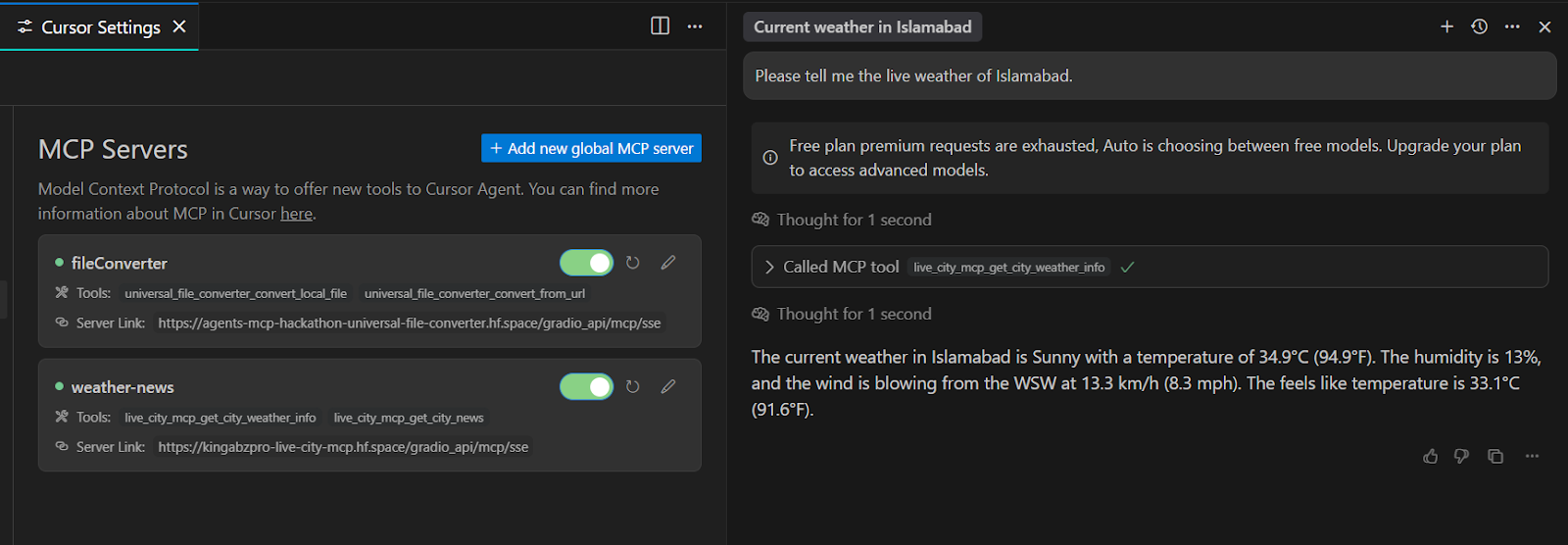This screenshot has width=1568, height=545.
Task: Toggle the fileConverter server switch
Action: coord(586,263)
